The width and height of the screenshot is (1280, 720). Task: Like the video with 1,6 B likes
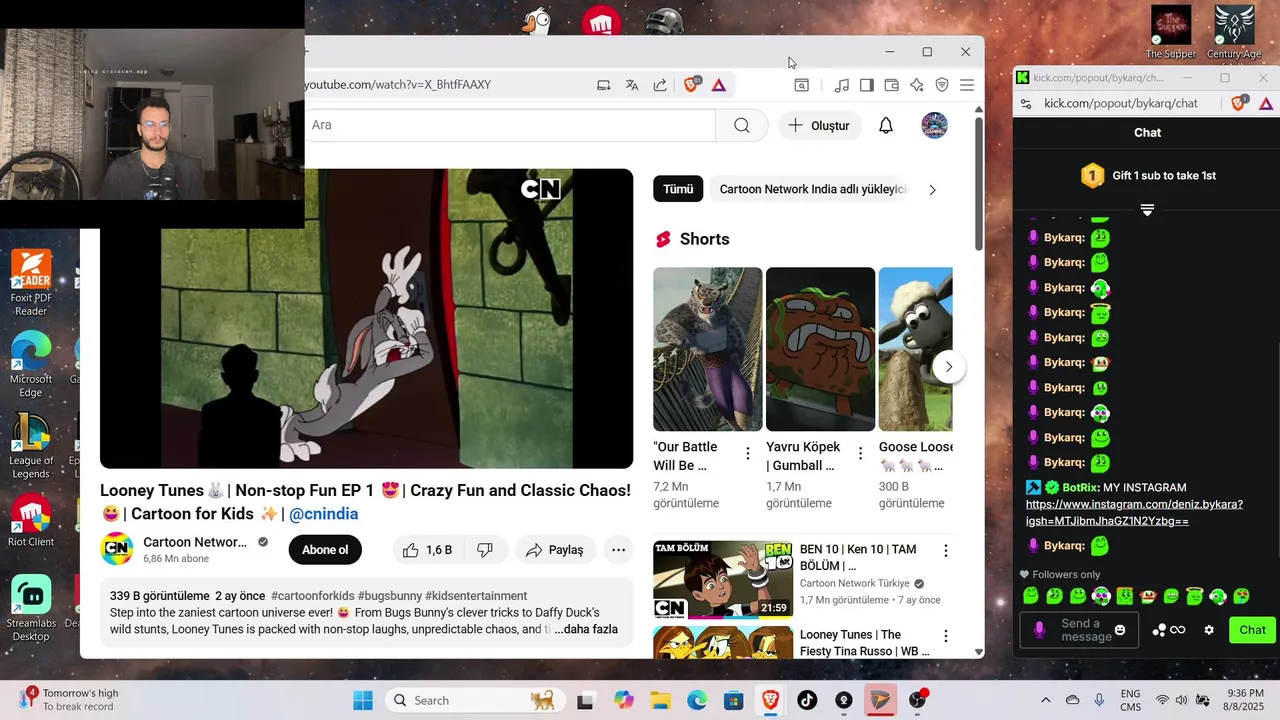point(428,550)
